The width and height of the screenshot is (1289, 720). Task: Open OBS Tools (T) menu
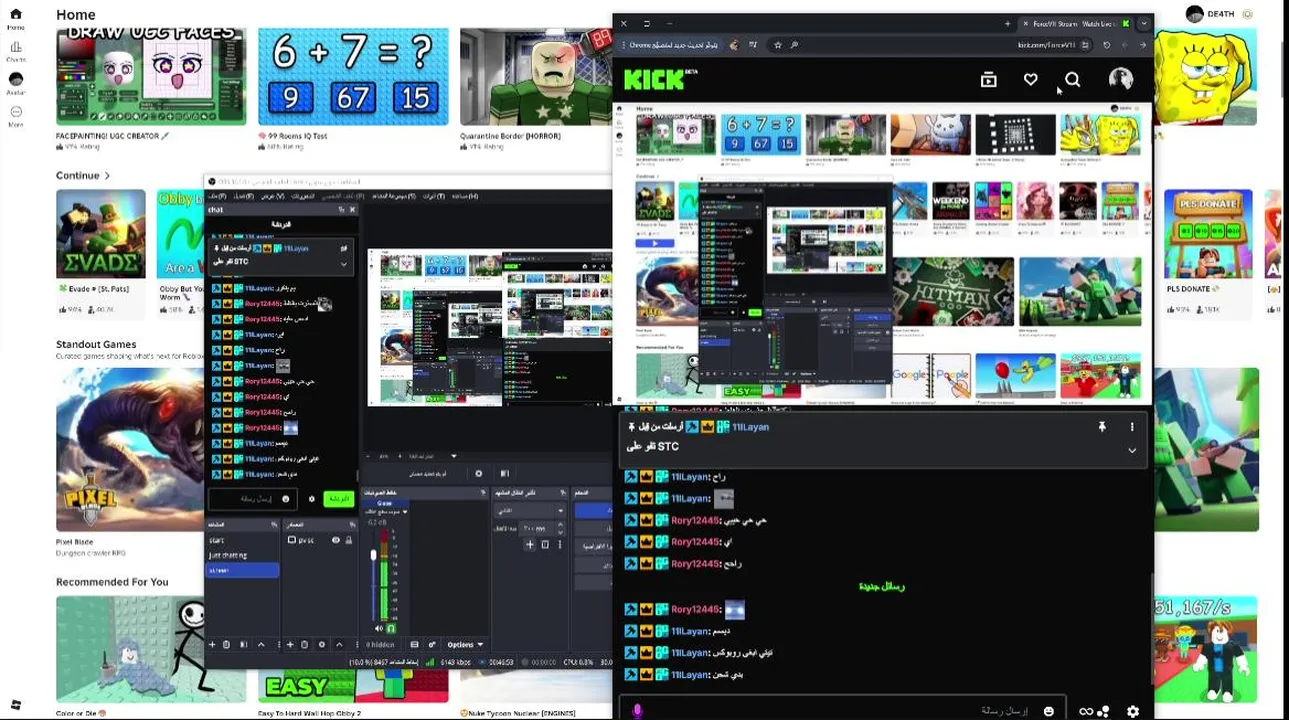[x=433, y=196]
